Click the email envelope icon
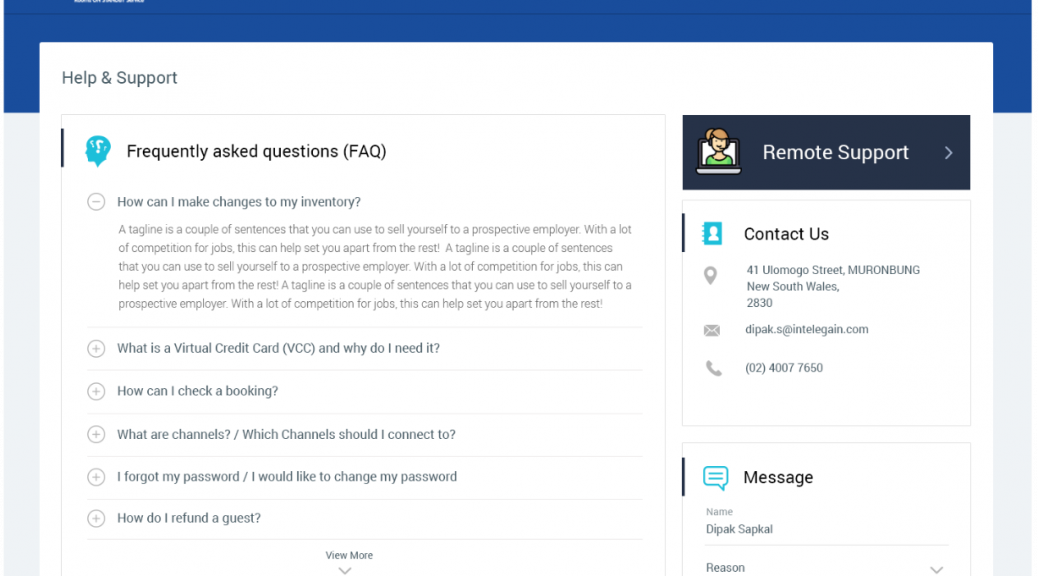Screen dimensions: 1038x576 click(712, 330)
